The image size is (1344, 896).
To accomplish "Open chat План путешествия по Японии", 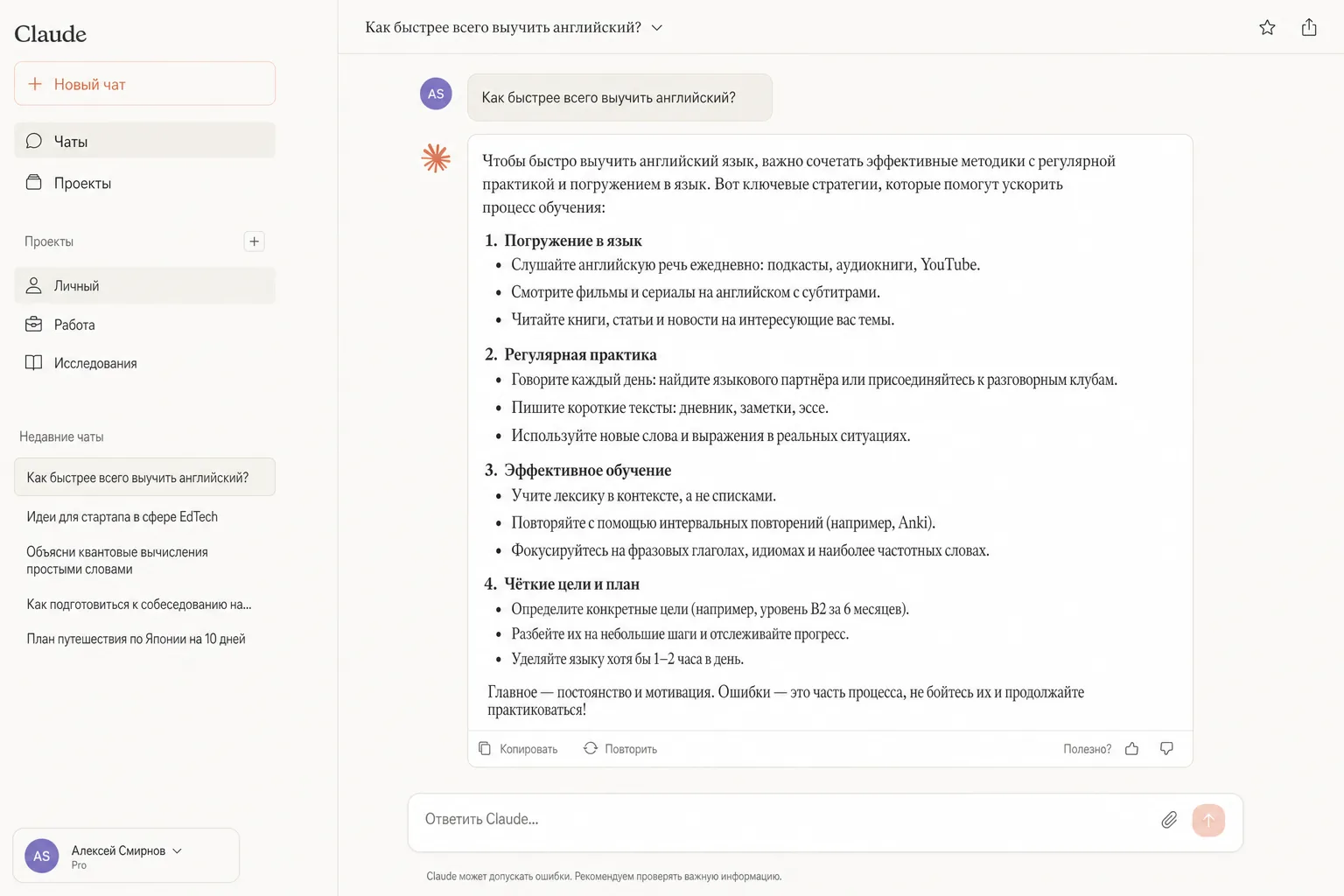I will click(136, 640).
